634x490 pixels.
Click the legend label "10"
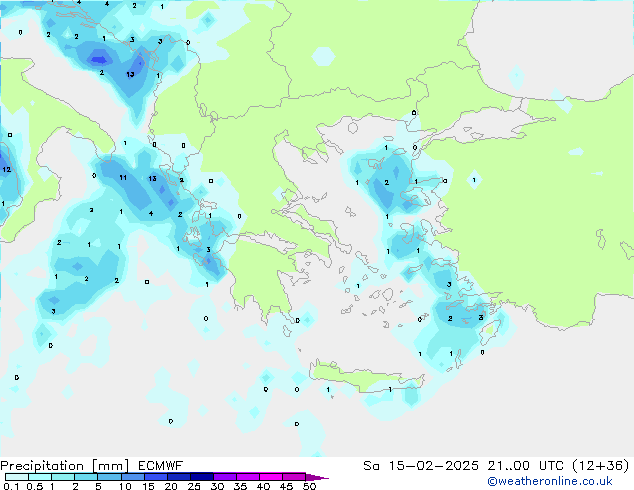click(x=125, y=486)
